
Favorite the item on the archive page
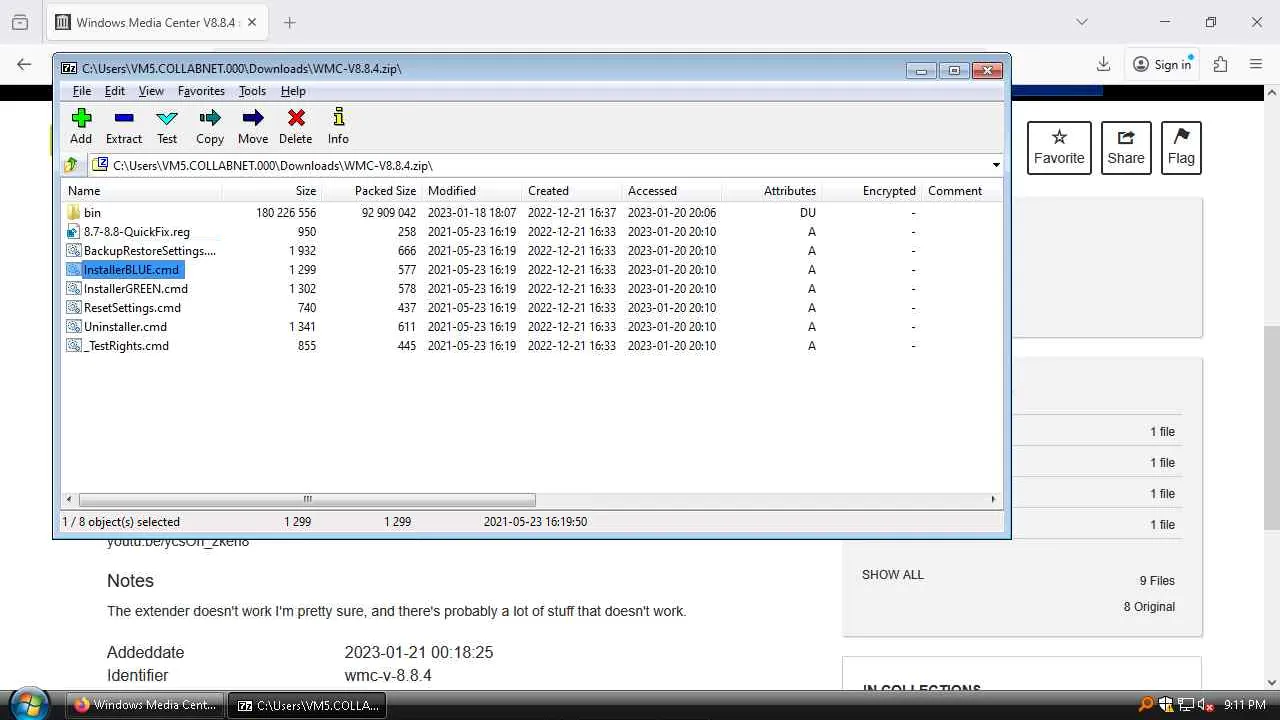point(1059,148)
